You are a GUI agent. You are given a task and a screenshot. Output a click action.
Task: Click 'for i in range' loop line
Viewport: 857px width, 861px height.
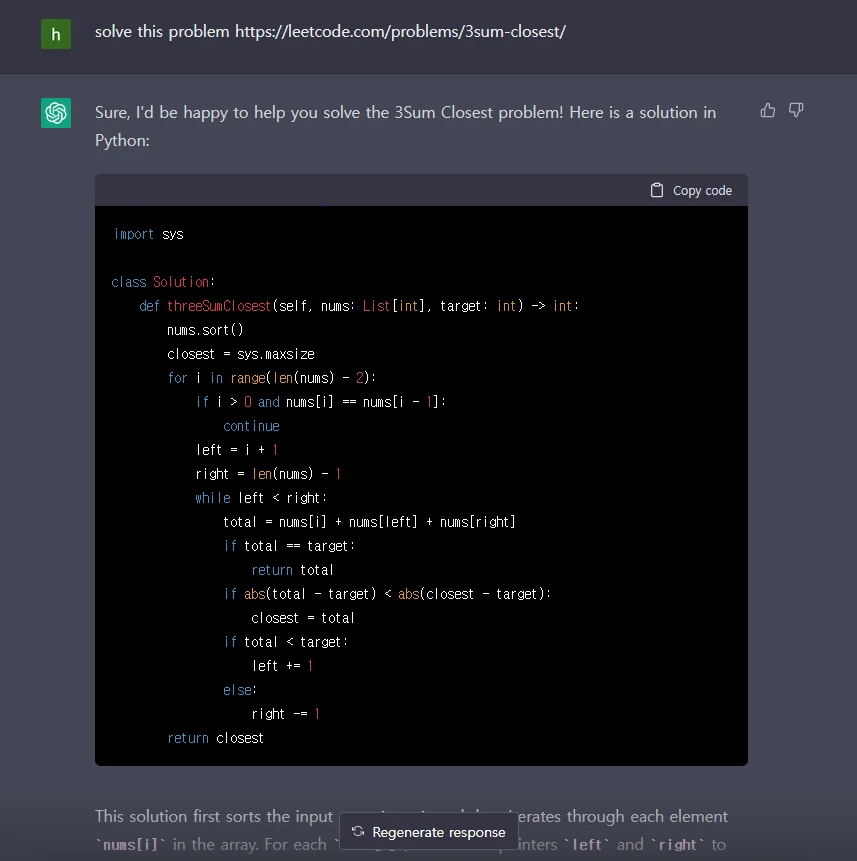271,378
